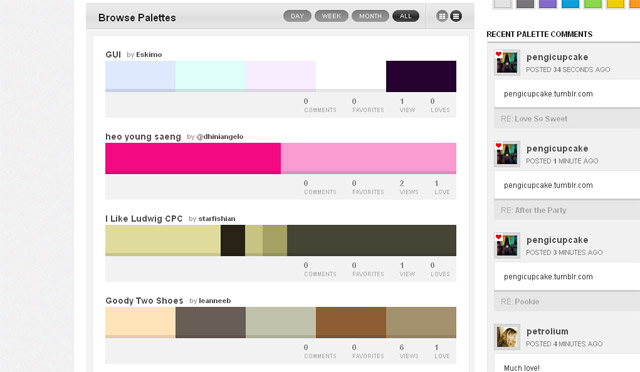Open I Like Ludwig CPC palette
The width and height of the screenshot is (640, 372).
coord(144,219)
